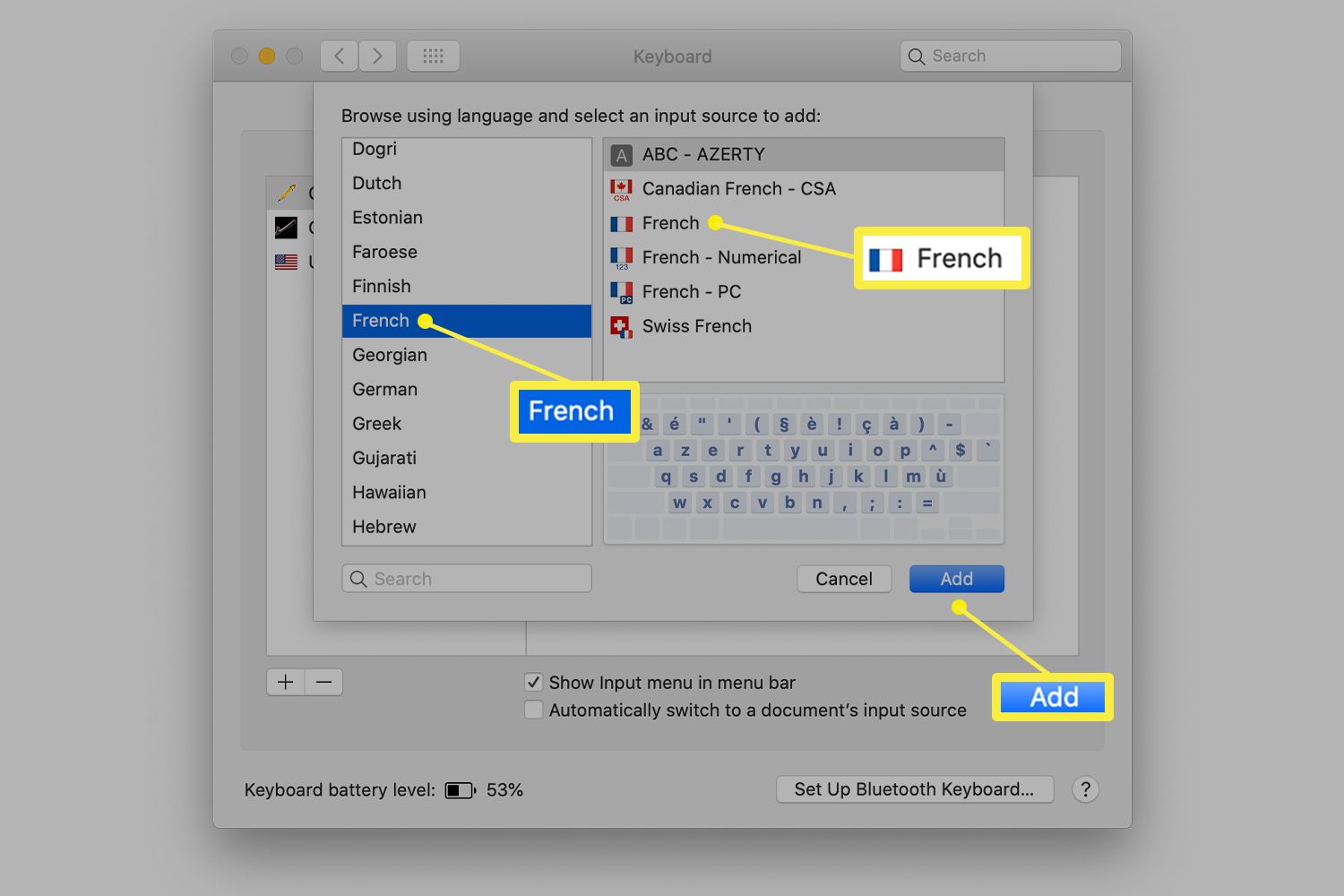The height and width of the screenshot is (896, 1344).
Task: Select French - PC input source
Action: pos(804,291)
